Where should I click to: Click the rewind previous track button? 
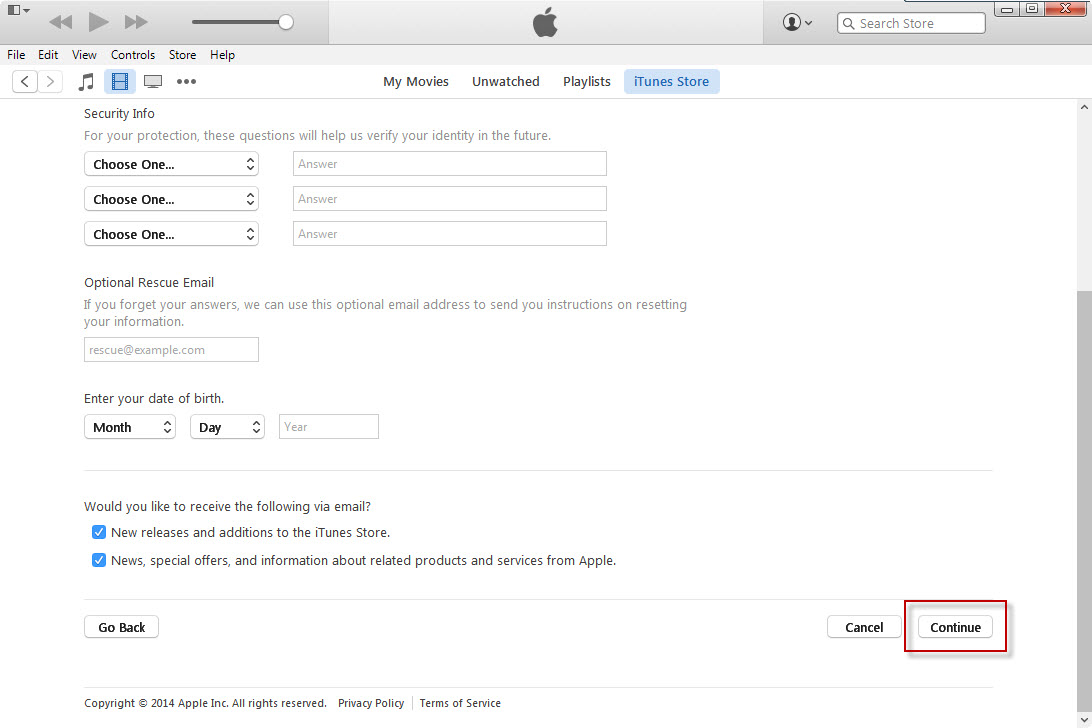click(61, 22)
